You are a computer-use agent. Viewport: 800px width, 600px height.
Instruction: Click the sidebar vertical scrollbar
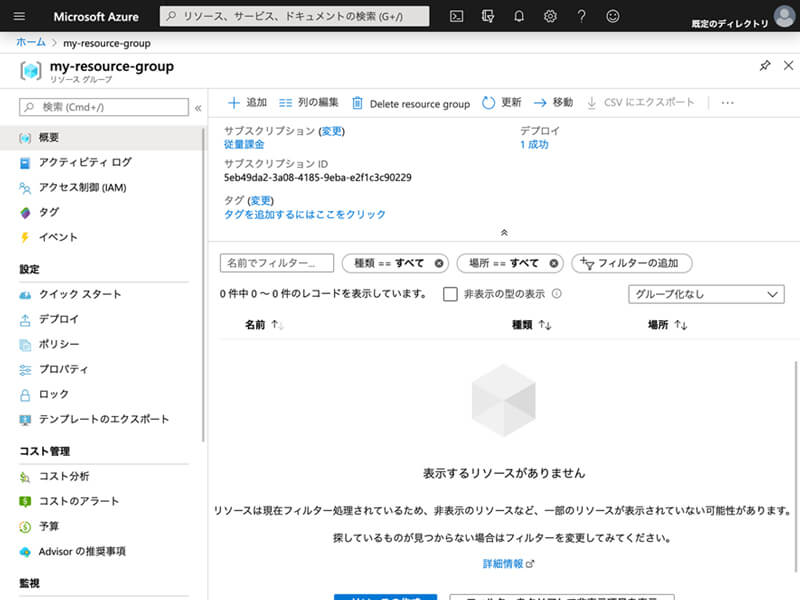coord(204,286)
